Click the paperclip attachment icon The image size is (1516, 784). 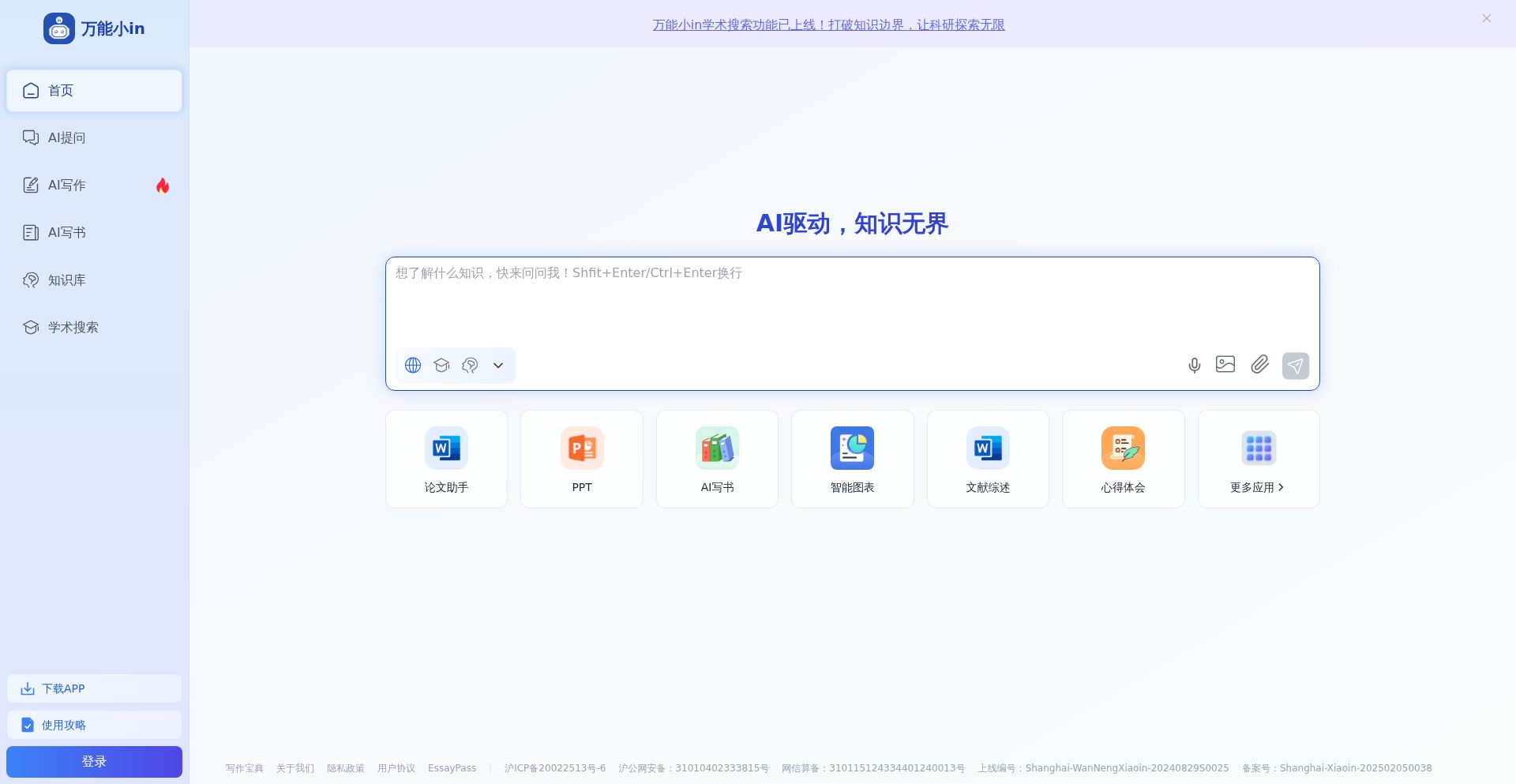[x=1259, y=366]
